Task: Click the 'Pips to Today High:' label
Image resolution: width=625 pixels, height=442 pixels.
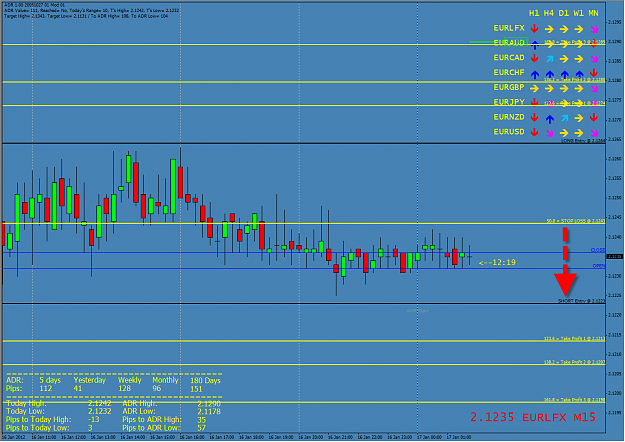Action: (39, 419)
